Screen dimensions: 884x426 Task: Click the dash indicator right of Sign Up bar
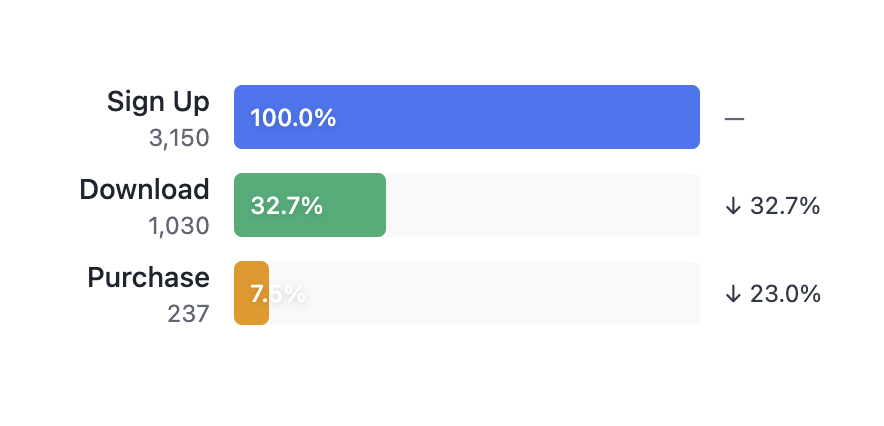pyautogui.click(x=734, y=118)
